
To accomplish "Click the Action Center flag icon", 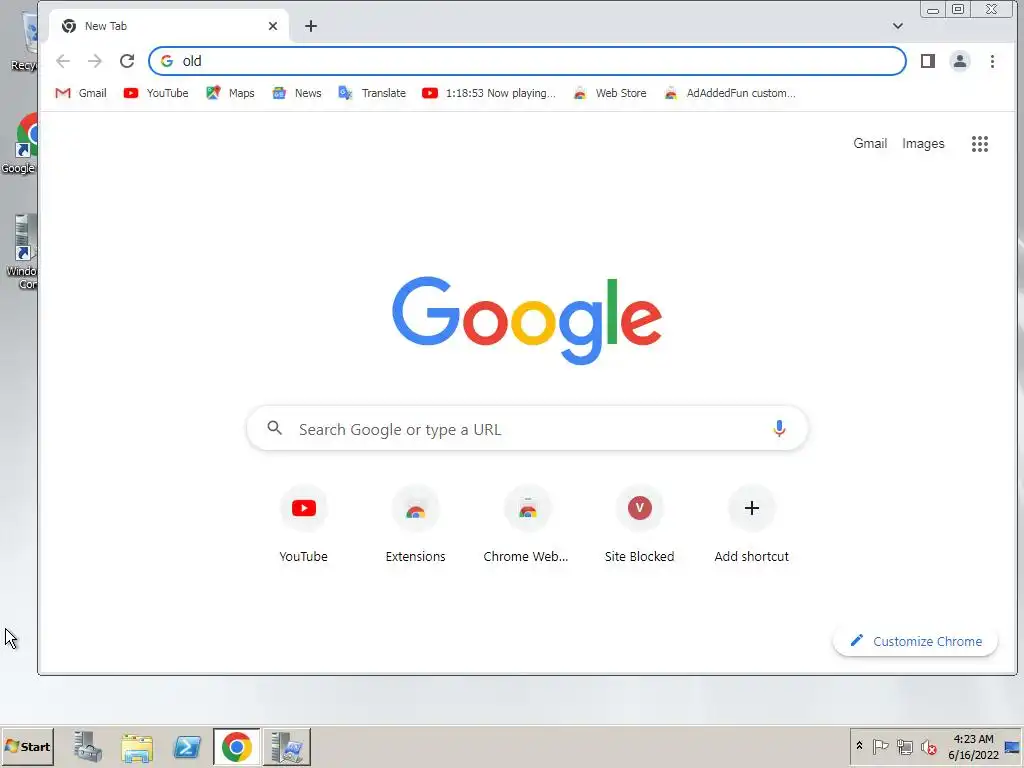I will pyautogui.click(x=880, y=746).
